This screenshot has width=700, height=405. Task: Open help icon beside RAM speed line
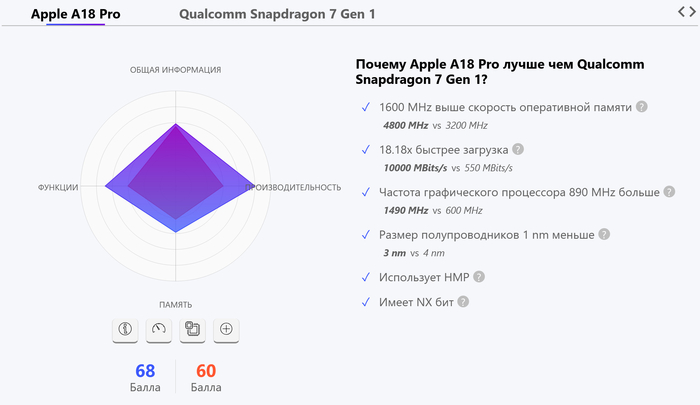coord(642,107)
